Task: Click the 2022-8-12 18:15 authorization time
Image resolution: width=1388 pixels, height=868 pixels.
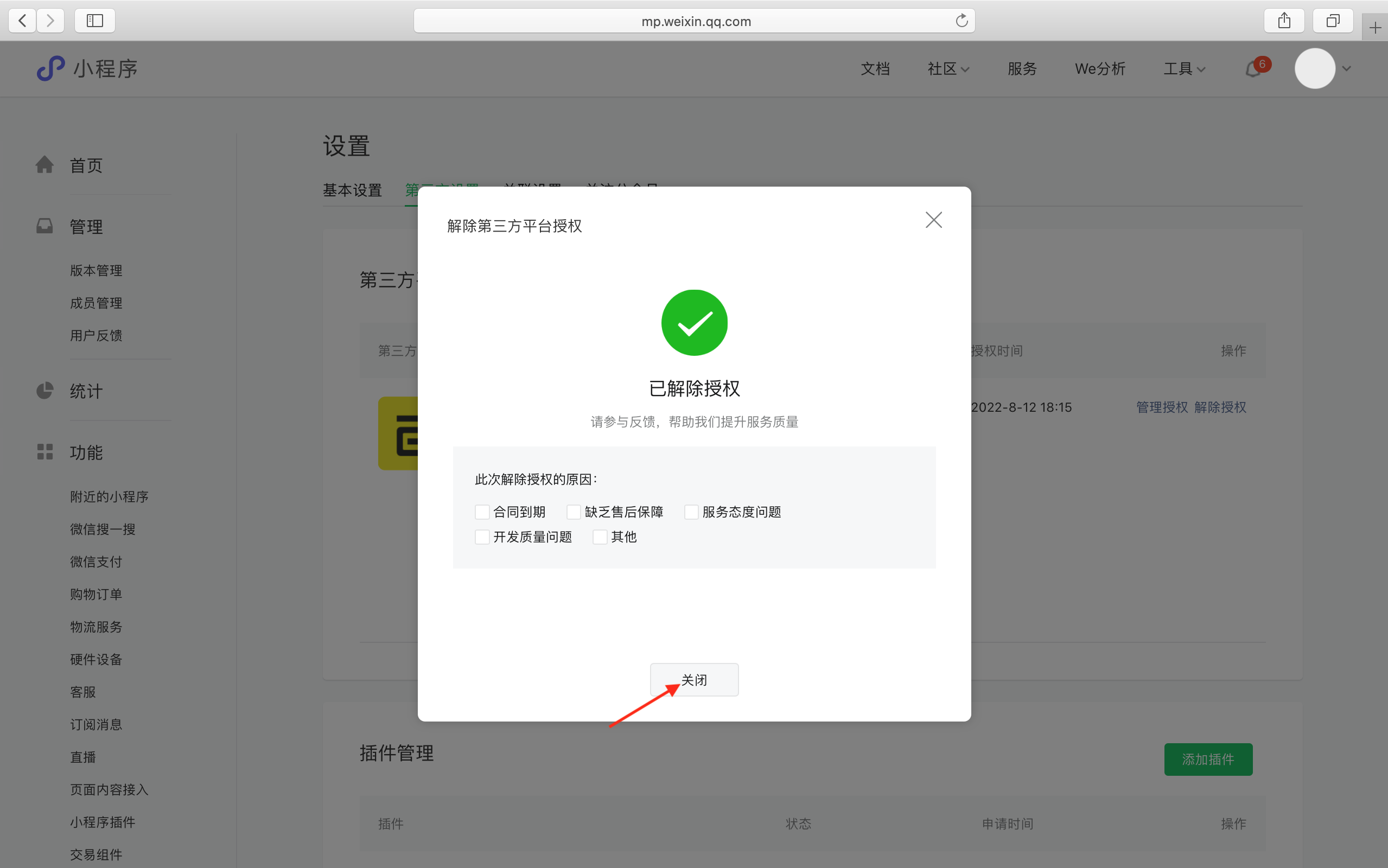Action: tap(1021, 407)
